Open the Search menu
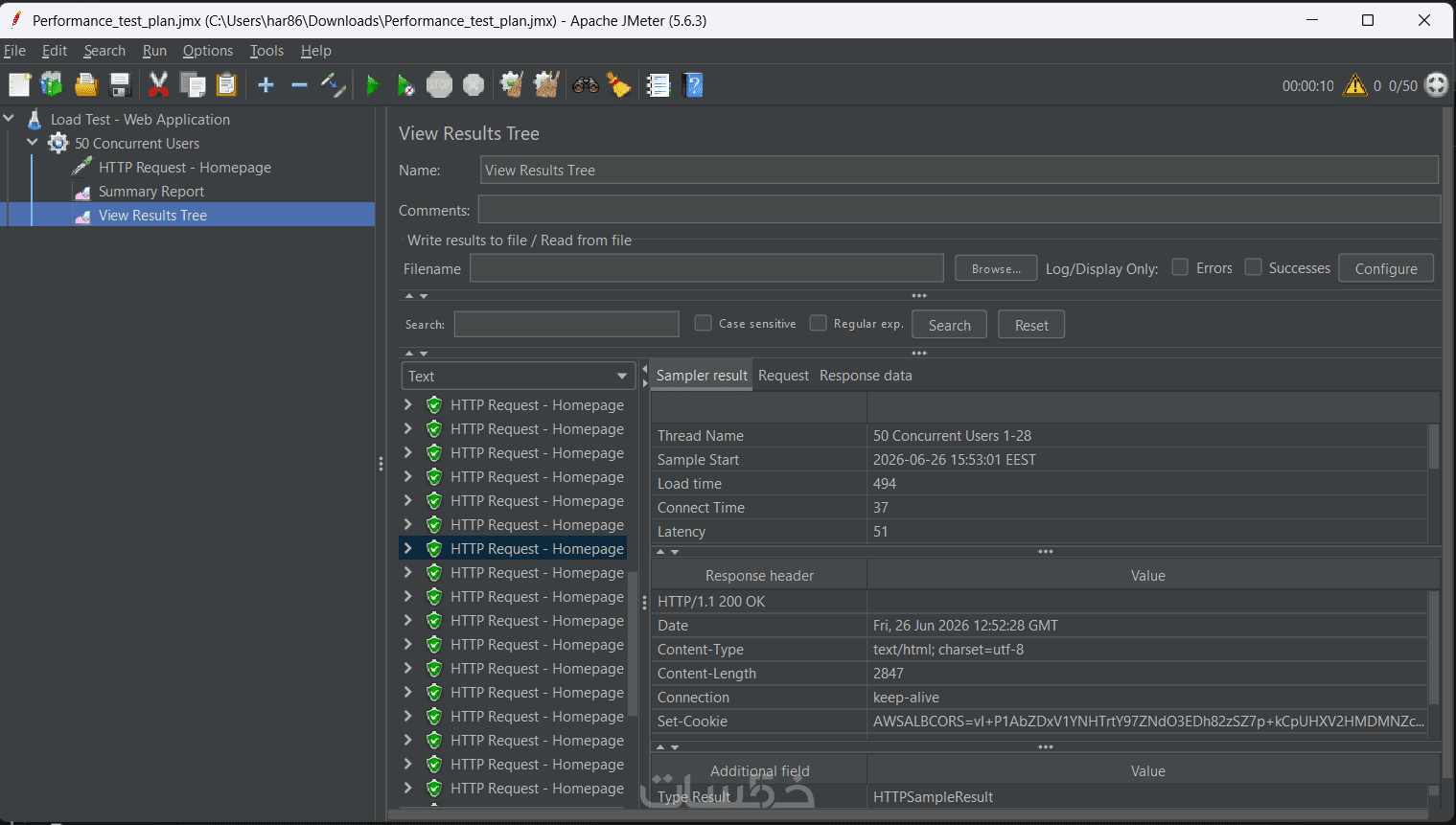 point(104,51)
